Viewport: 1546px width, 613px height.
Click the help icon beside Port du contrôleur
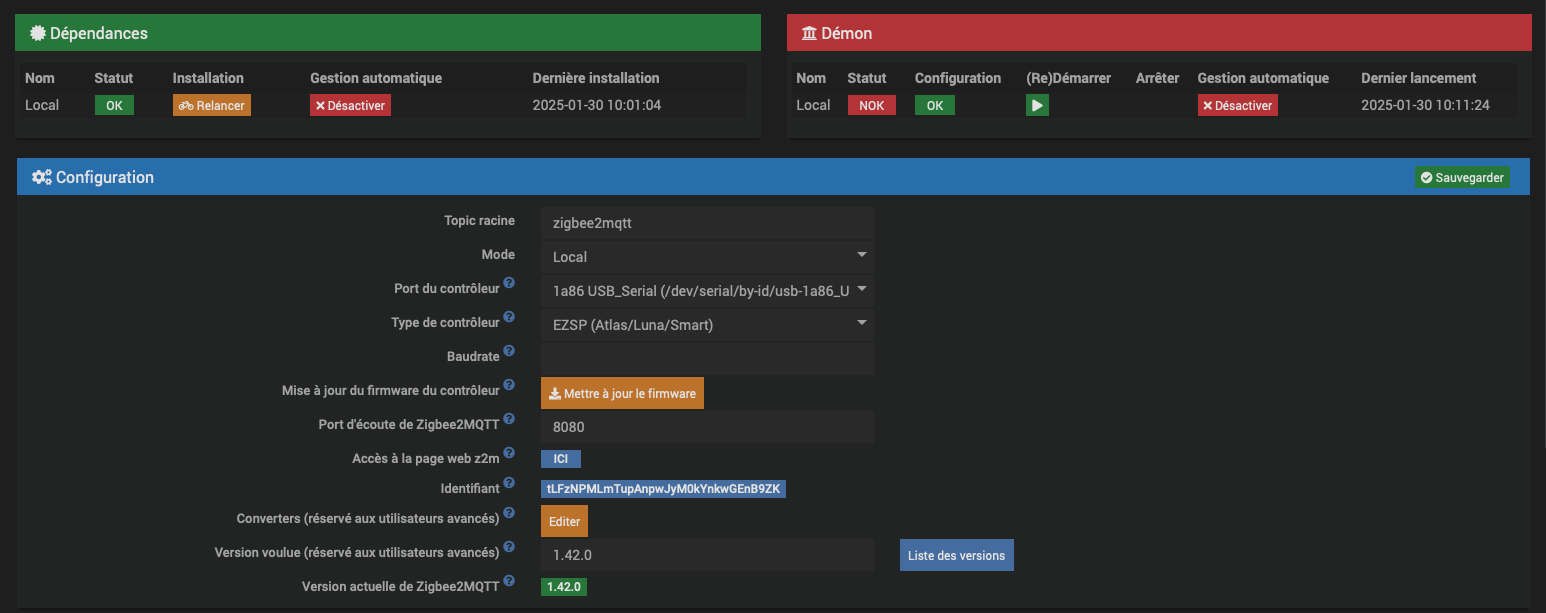509,284
